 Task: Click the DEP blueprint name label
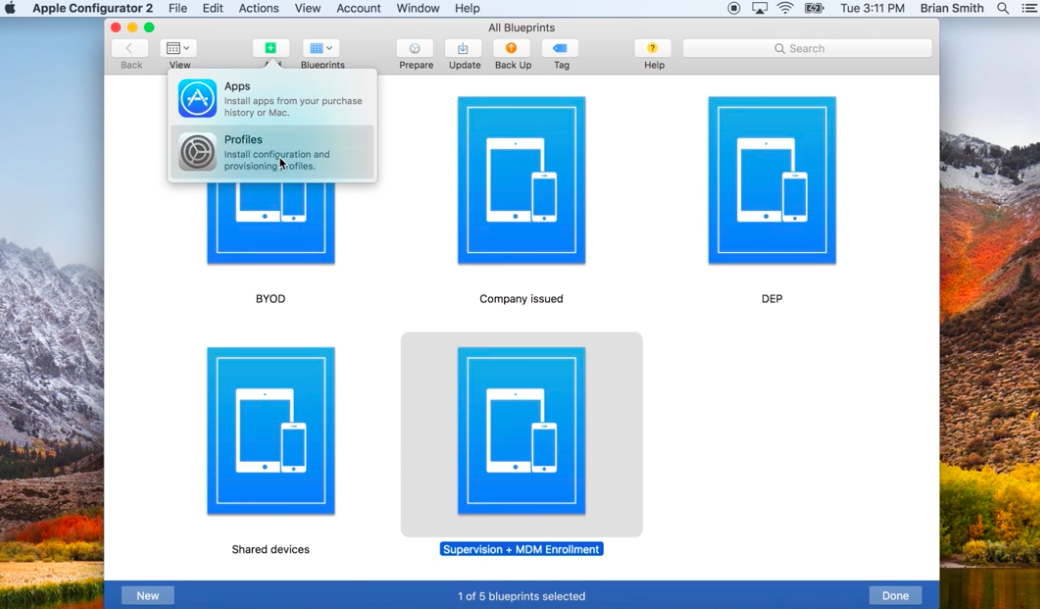(x=772, y=299)
